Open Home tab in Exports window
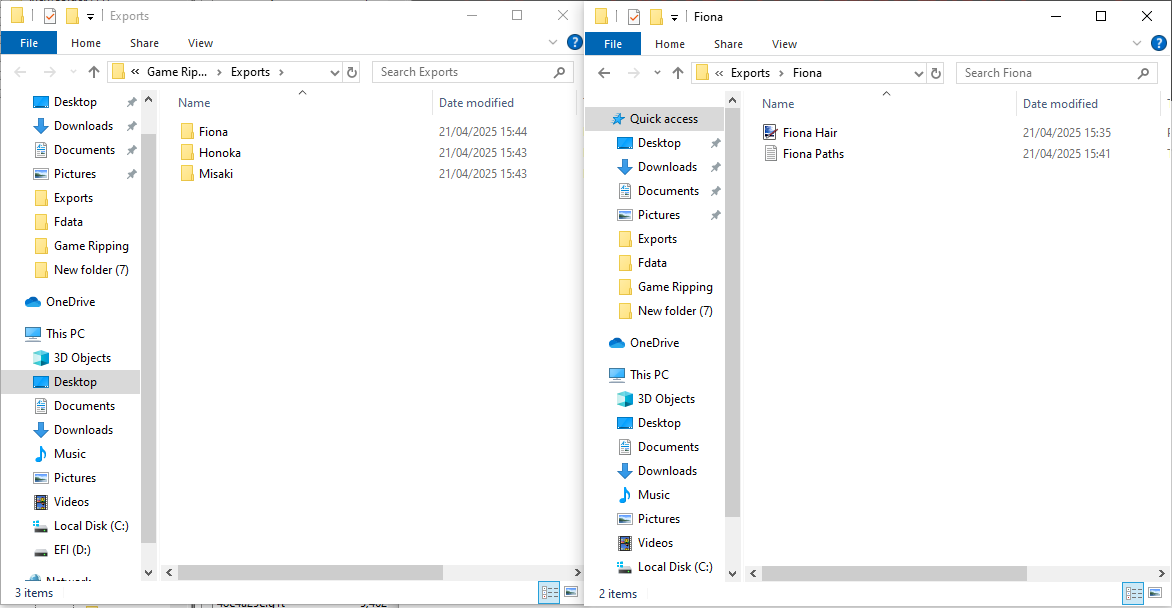The image size is (1172, 608). point(86,43)
